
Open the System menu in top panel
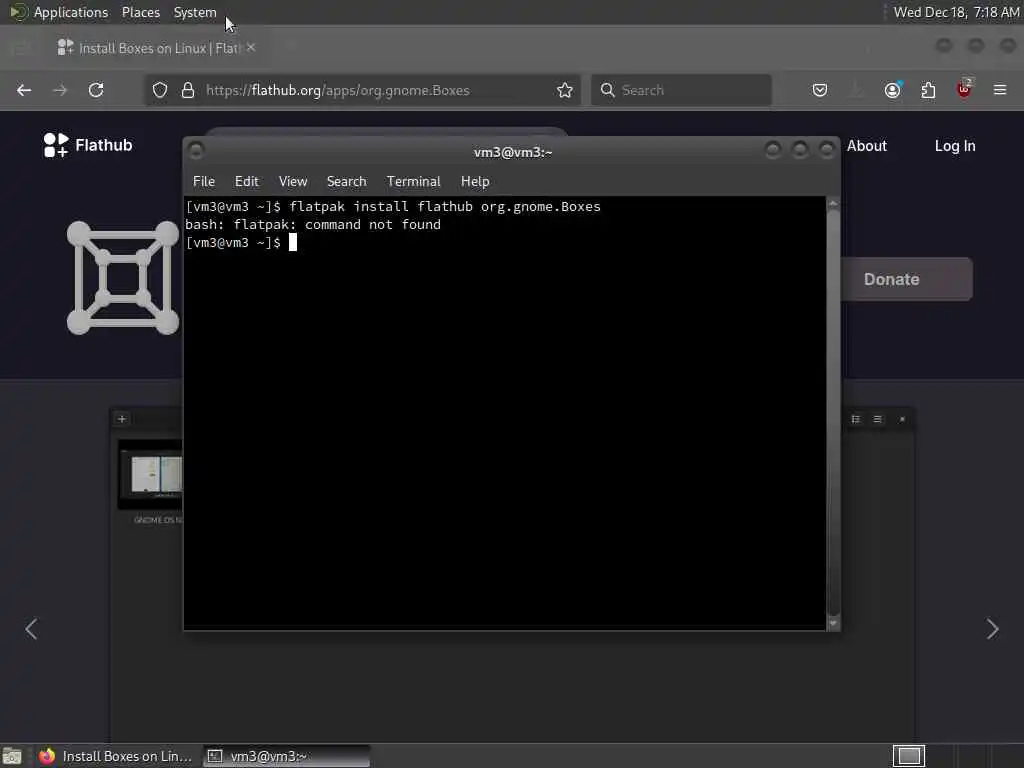coord(195,12)
